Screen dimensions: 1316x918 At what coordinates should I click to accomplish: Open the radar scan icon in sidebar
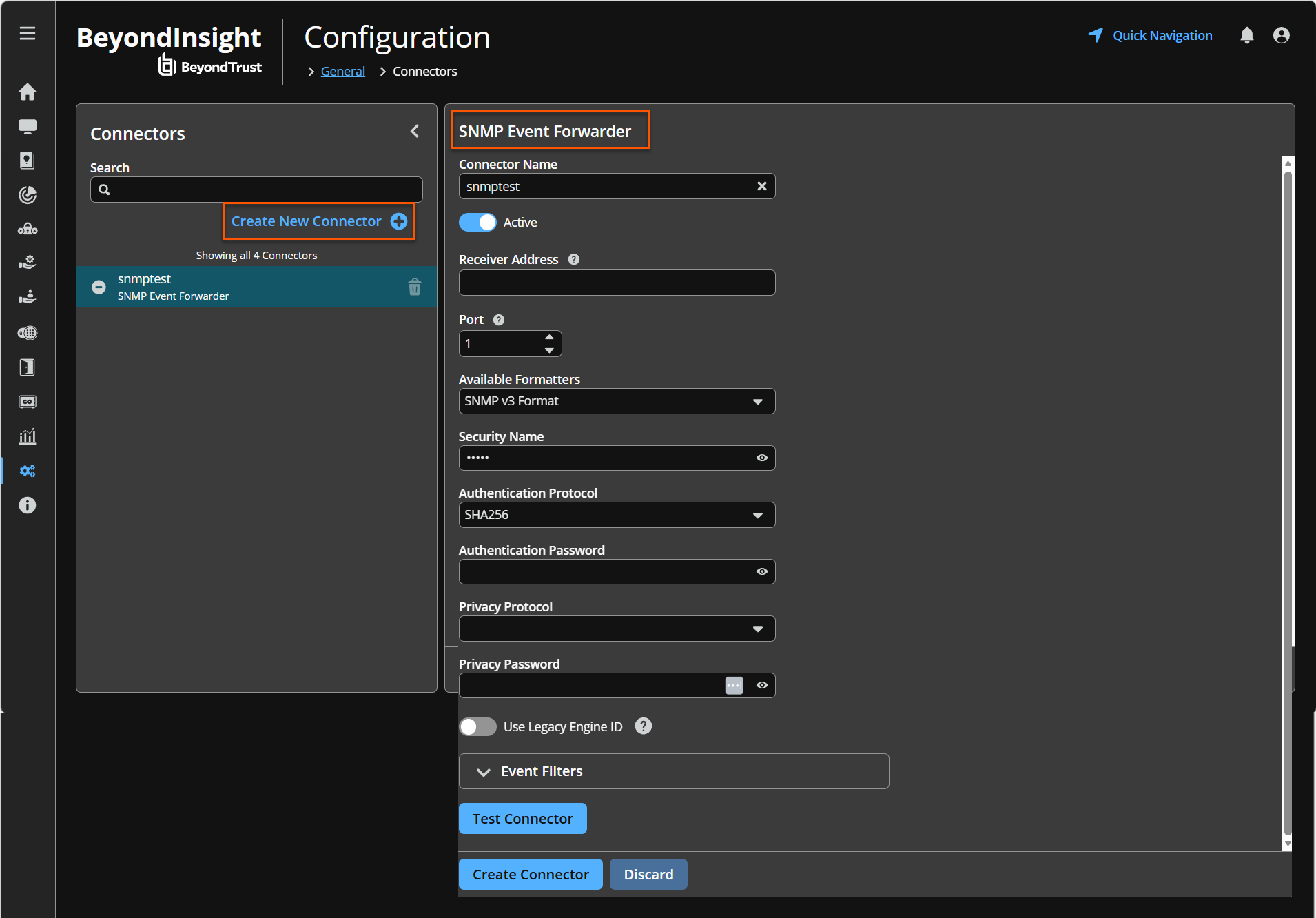point(28,195)
